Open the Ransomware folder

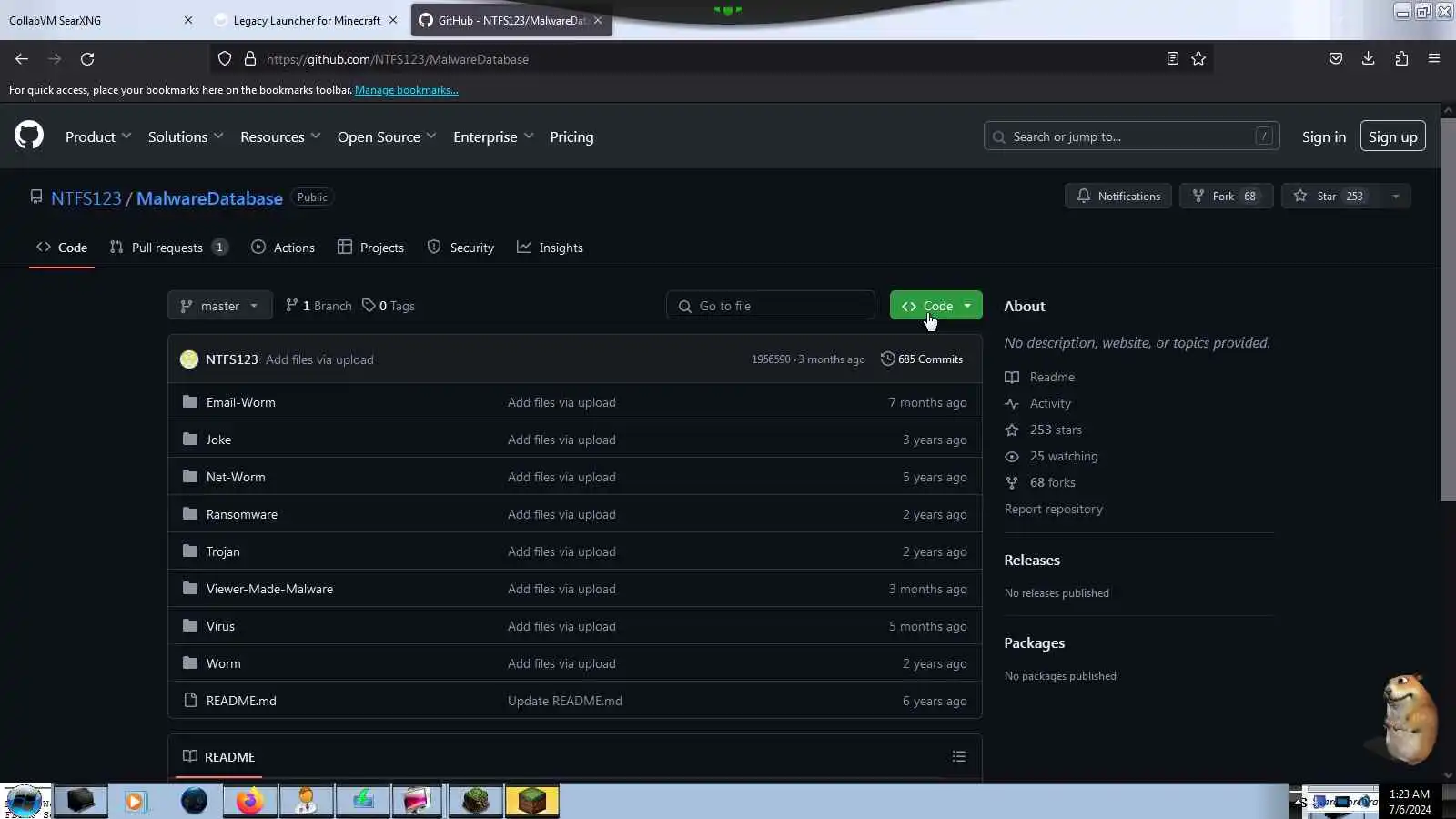(x=242, y=514)
